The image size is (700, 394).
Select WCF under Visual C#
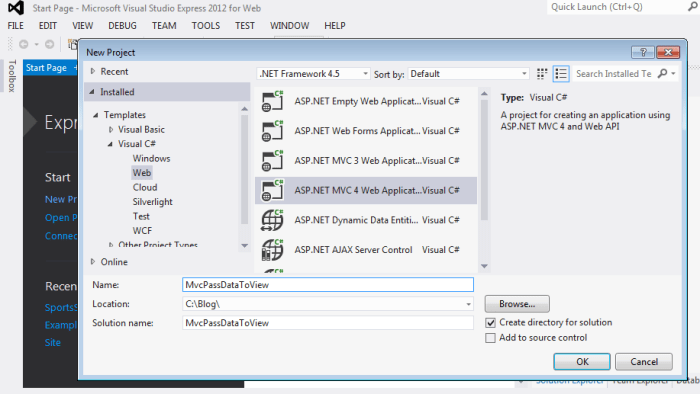(x=142, y=231)
